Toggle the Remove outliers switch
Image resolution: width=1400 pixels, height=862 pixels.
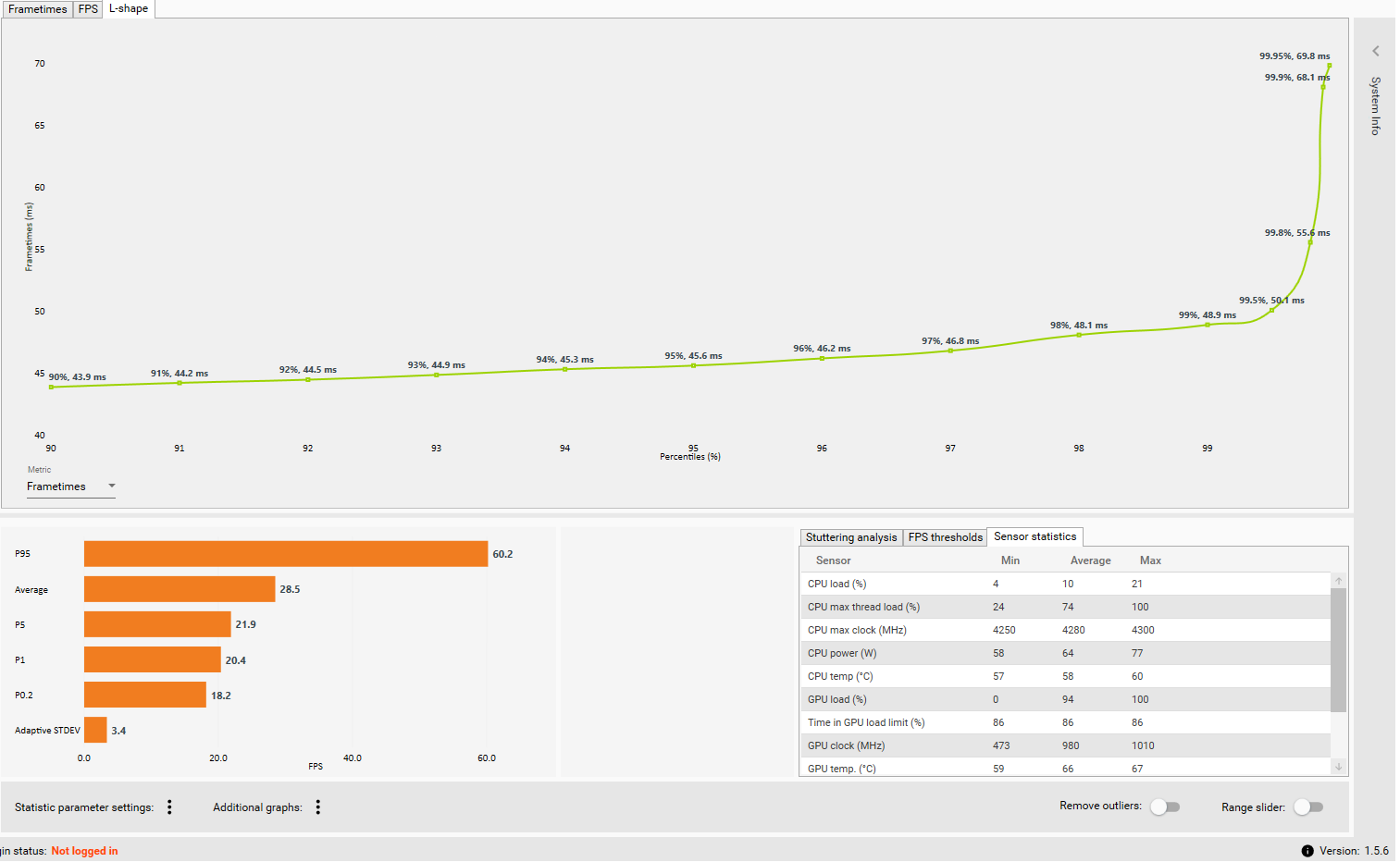pos(1165,807)
